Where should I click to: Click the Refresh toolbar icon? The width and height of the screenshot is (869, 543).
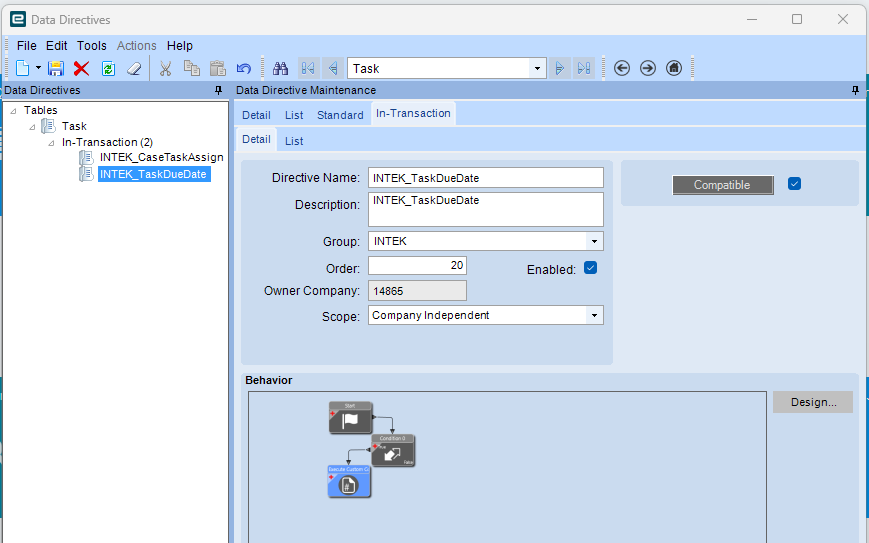point(108,68)
